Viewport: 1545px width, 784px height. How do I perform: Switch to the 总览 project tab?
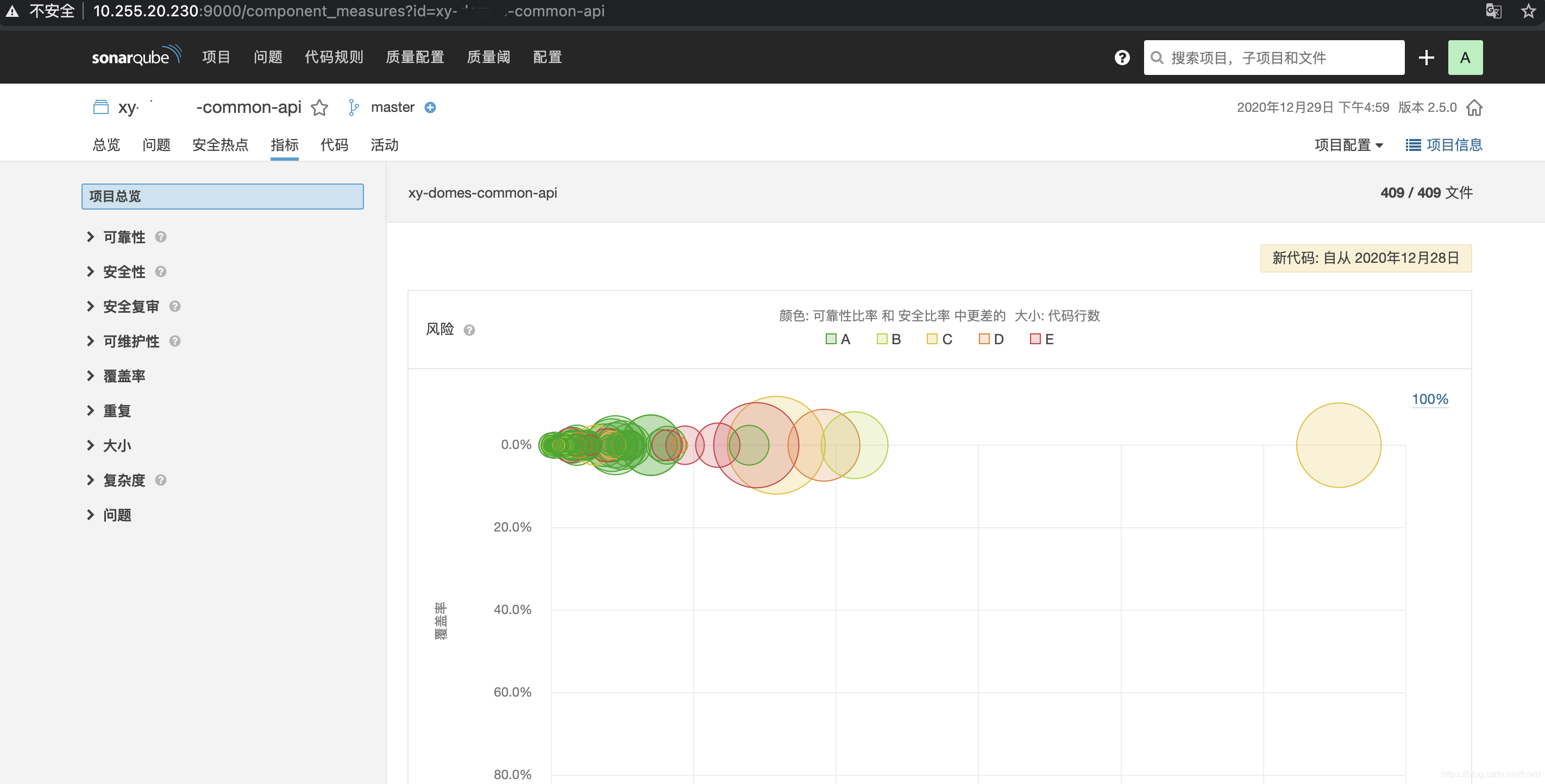click(x=106, y=145)
